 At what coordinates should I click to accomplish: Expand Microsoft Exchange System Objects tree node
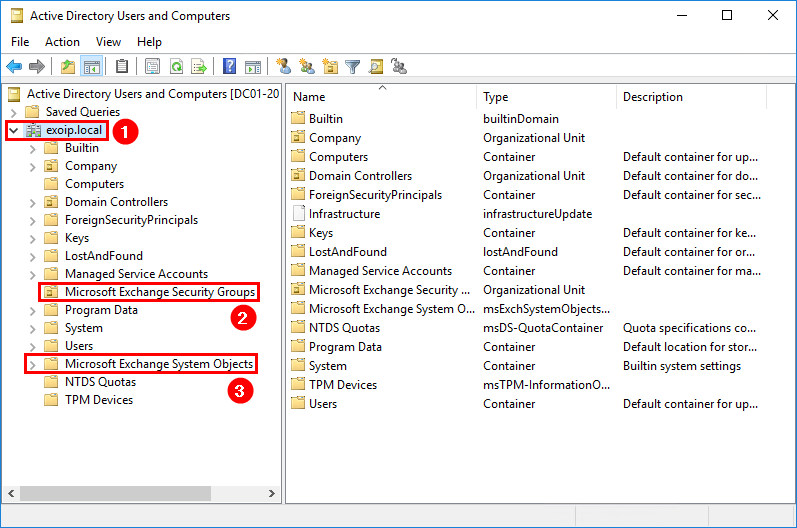pos(33,365)
